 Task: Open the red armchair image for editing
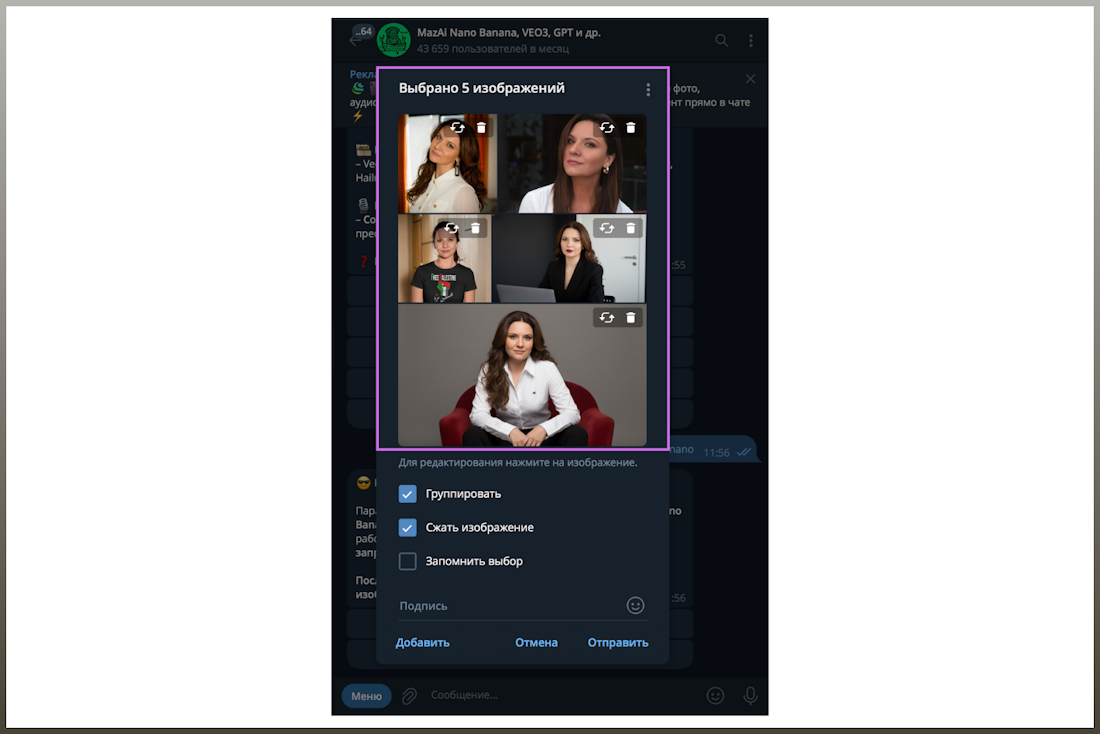(x=522, y=385)
